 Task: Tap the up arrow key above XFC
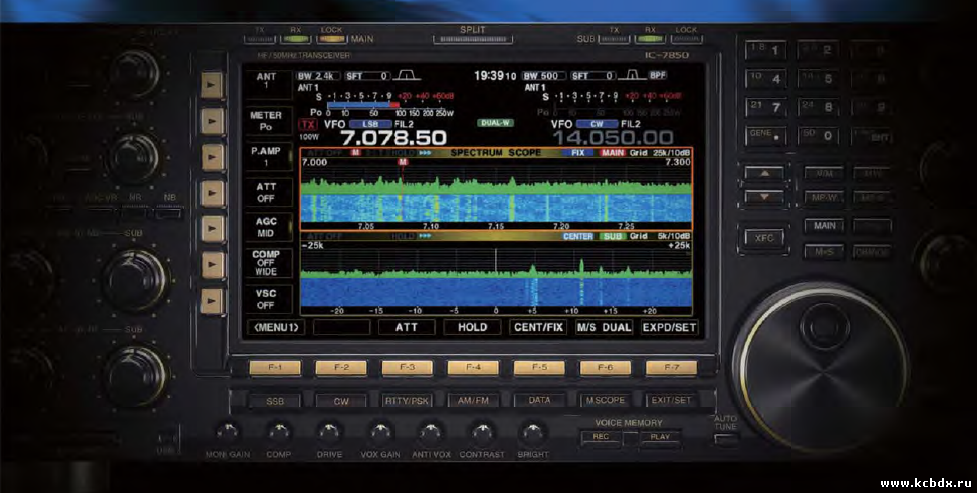764,173
